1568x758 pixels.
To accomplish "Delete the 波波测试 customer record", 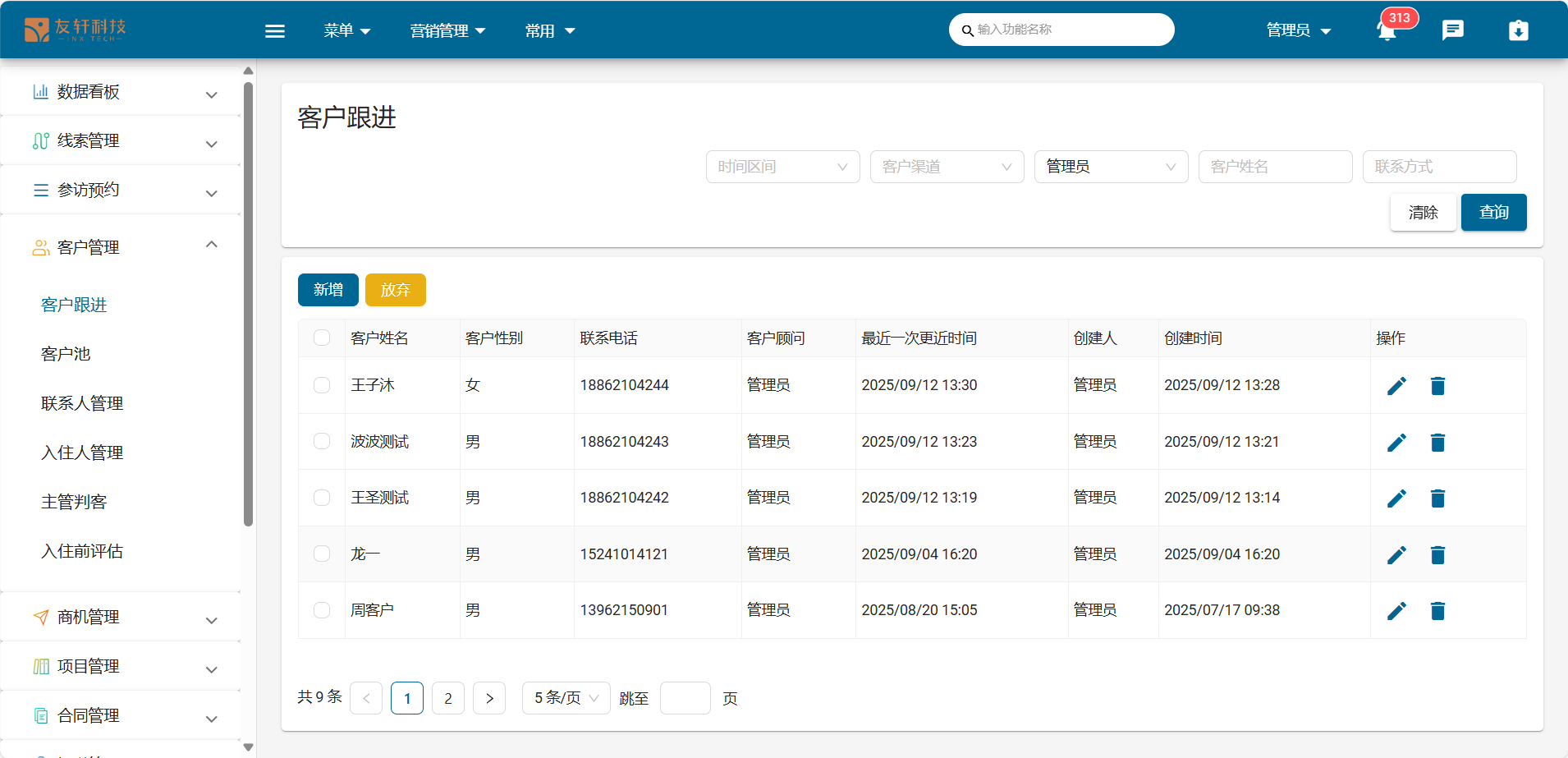I will [1437, 443].
